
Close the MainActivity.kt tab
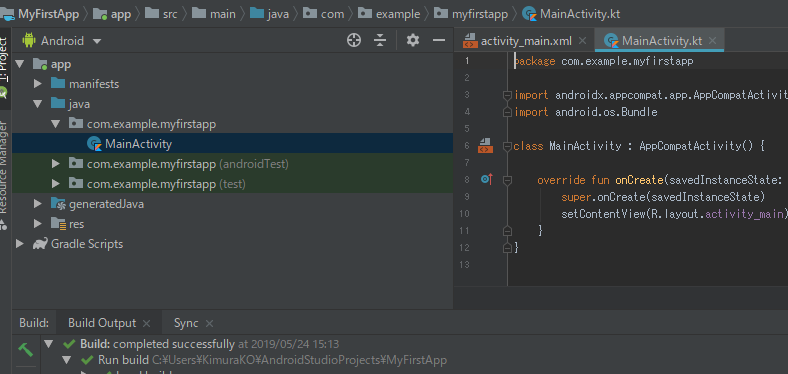[x=712, y=41]
